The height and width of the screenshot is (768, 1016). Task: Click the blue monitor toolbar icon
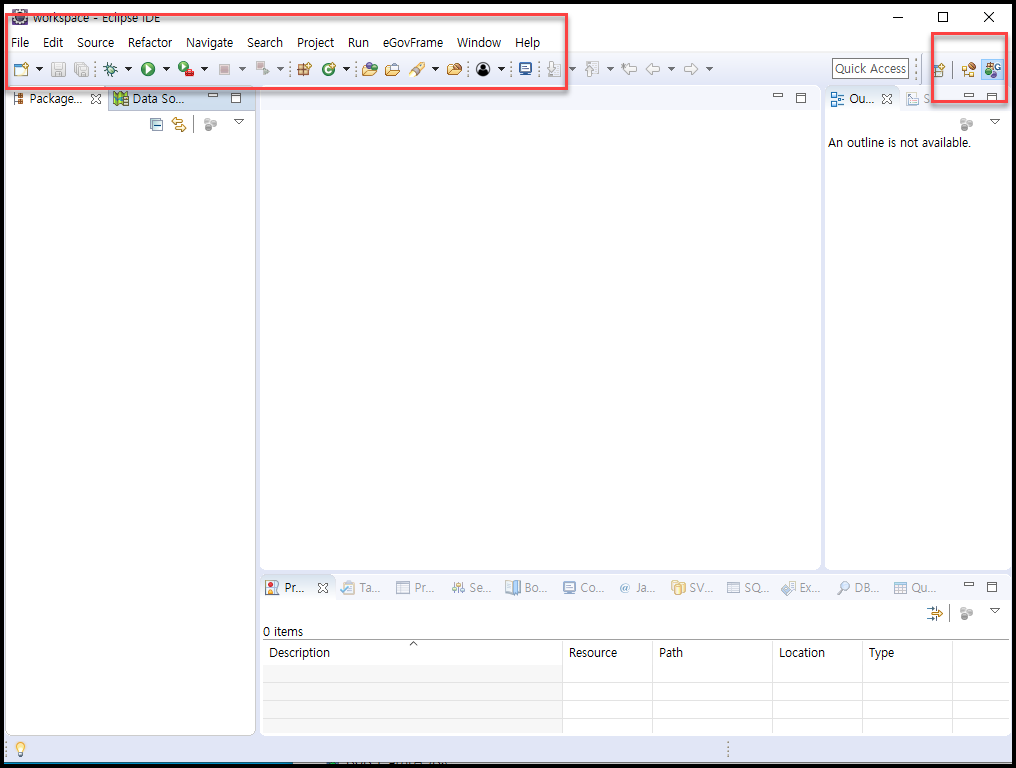pos(525,69)
